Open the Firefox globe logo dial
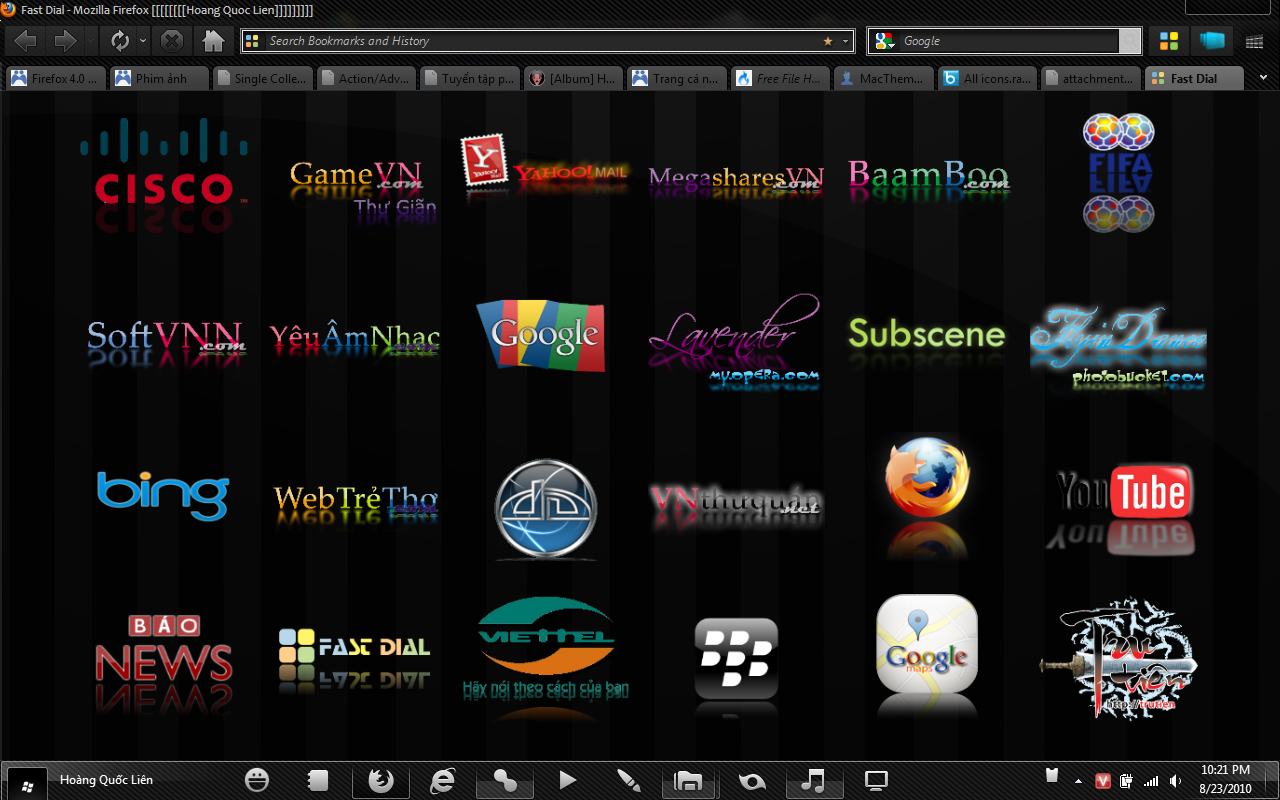This screenshot has width=1280, height=800. coord(927,495)
